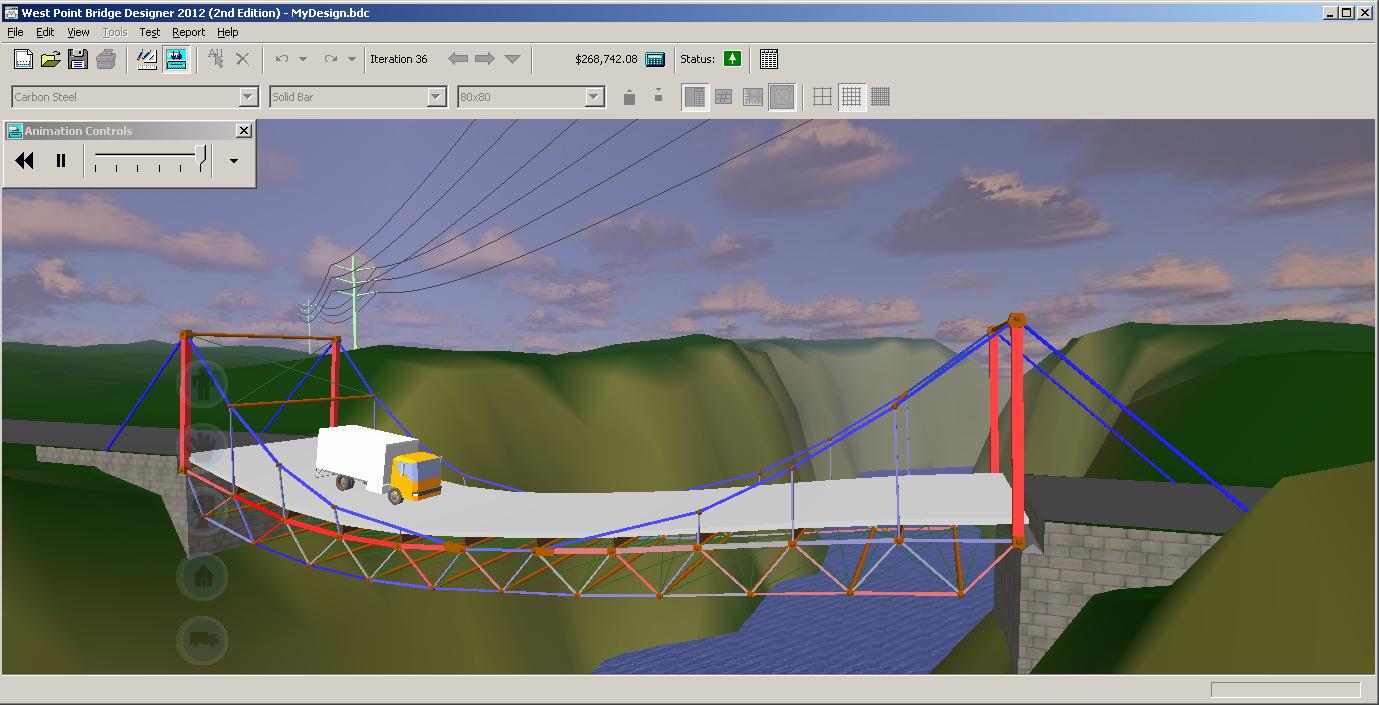This screenshot has height=705, width=1379.
Task: Open a saved bridge design file
Action: click(50, 59)
